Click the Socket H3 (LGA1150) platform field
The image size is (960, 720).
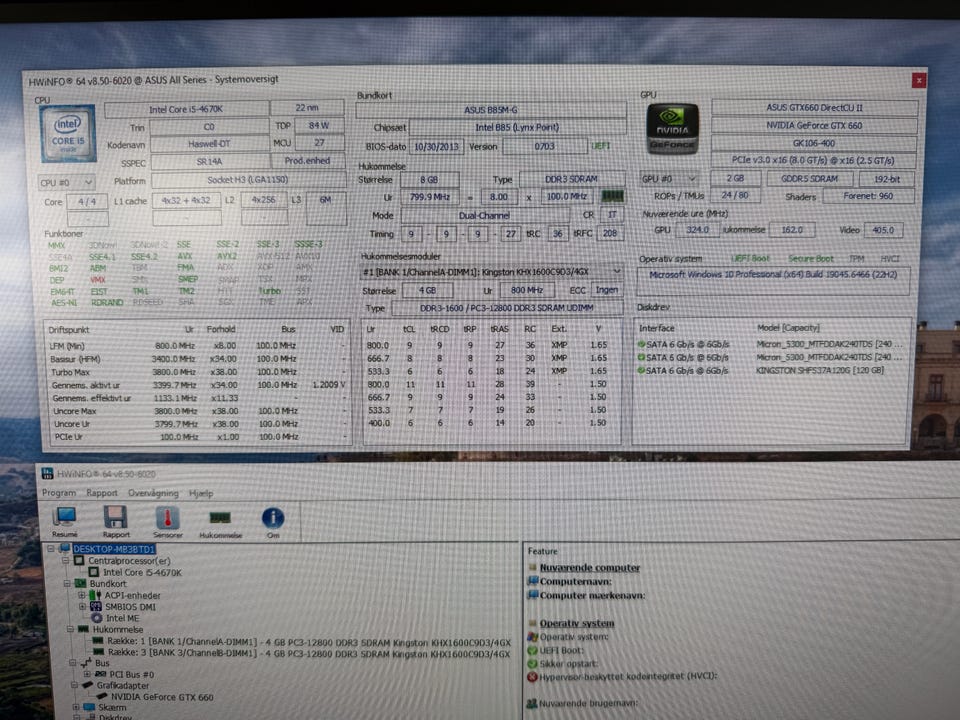click(247, 180)
